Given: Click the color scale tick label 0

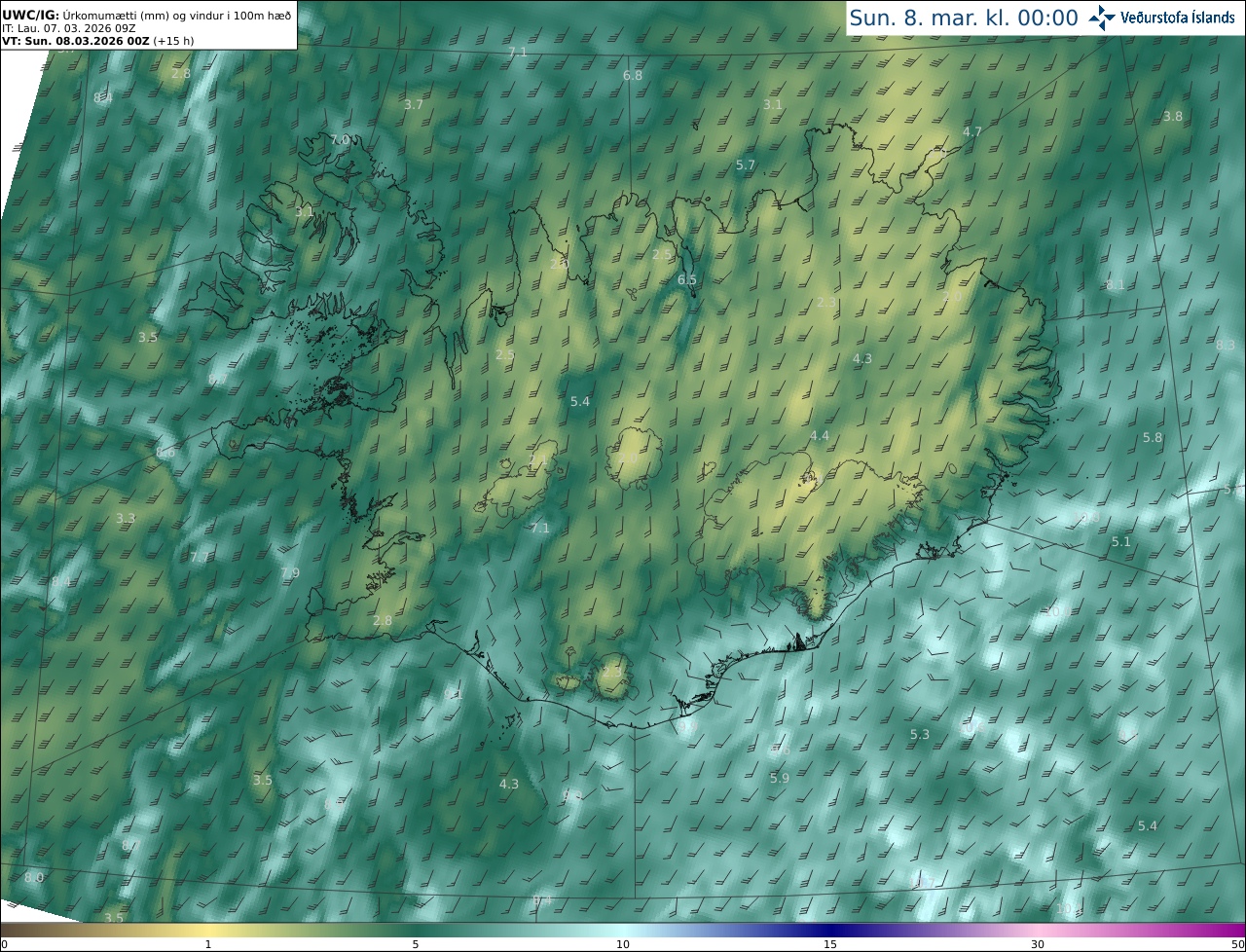Looking at the screenshot, I should click(4, 944).
